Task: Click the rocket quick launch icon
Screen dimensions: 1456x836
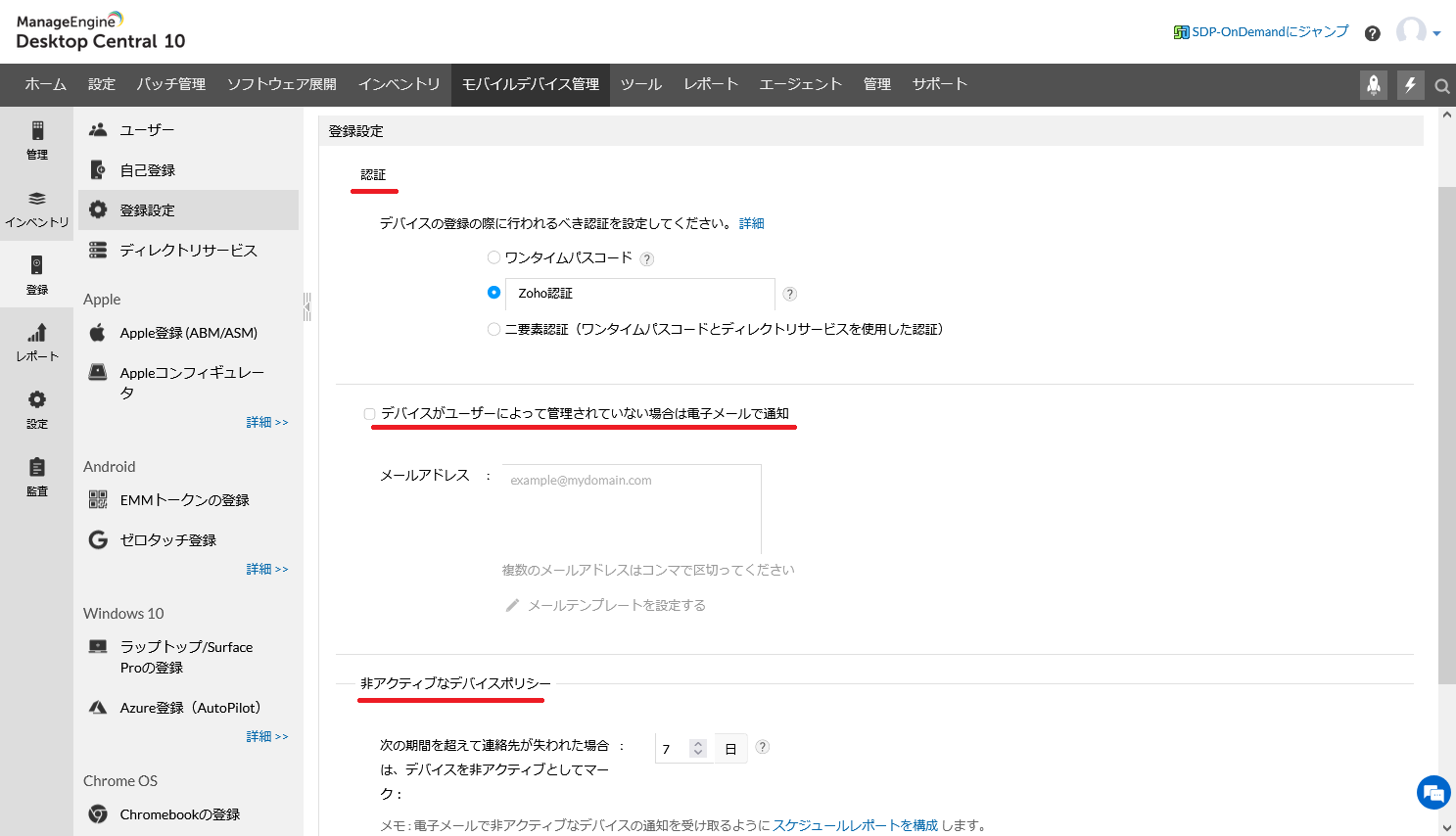Action: click(1374, 85)
